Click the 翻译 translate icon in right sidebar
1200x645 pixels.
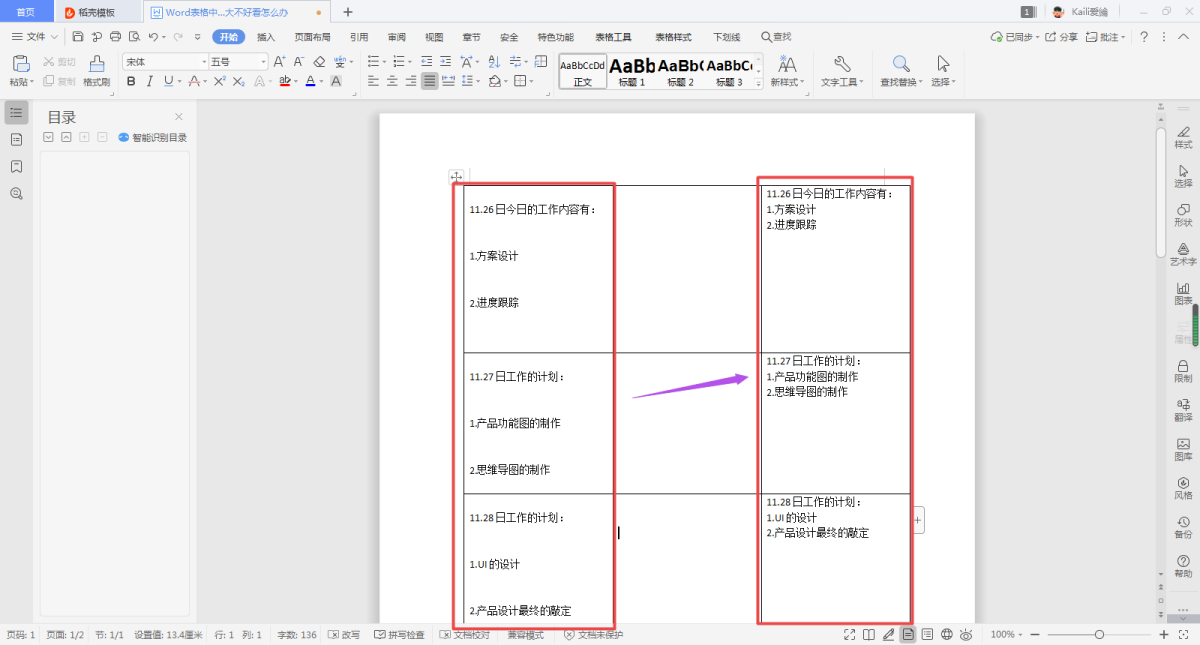coord(1183,409)
